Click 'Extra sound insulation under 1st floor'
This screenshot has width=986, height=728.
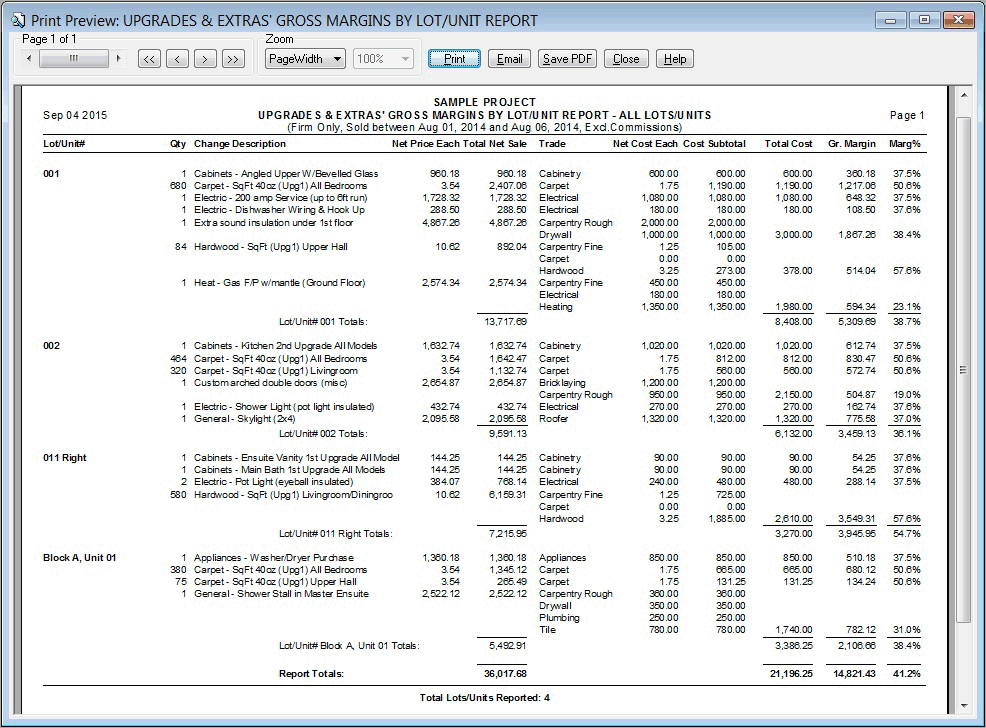[274, 223]
